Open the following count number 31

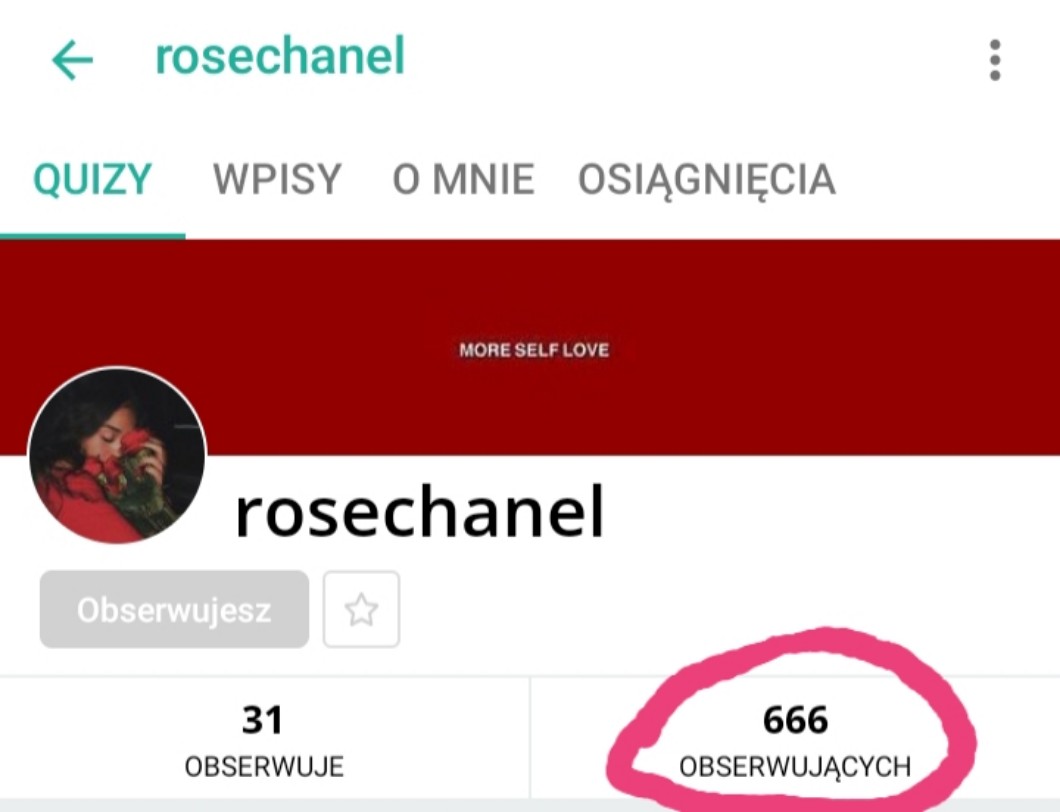tap(262, 719)
